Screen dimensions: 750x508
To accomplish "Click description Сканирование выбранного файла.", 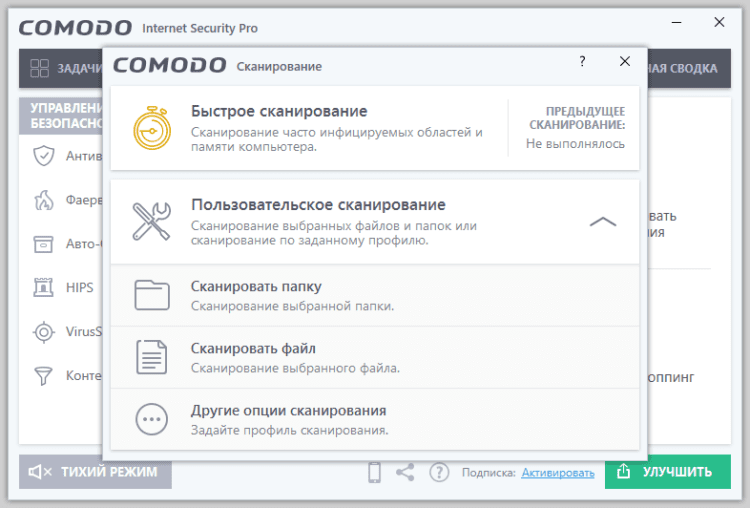I will [x=295, y=368].
